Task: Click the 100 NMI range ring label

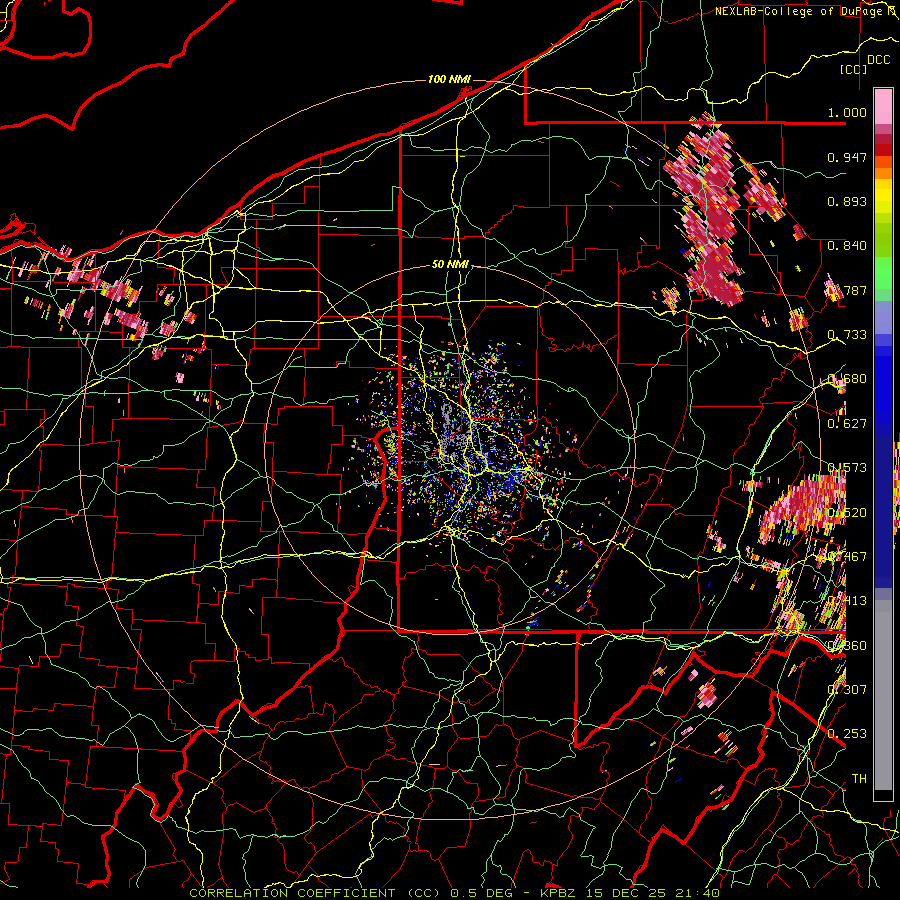Action: click(449, 79)
